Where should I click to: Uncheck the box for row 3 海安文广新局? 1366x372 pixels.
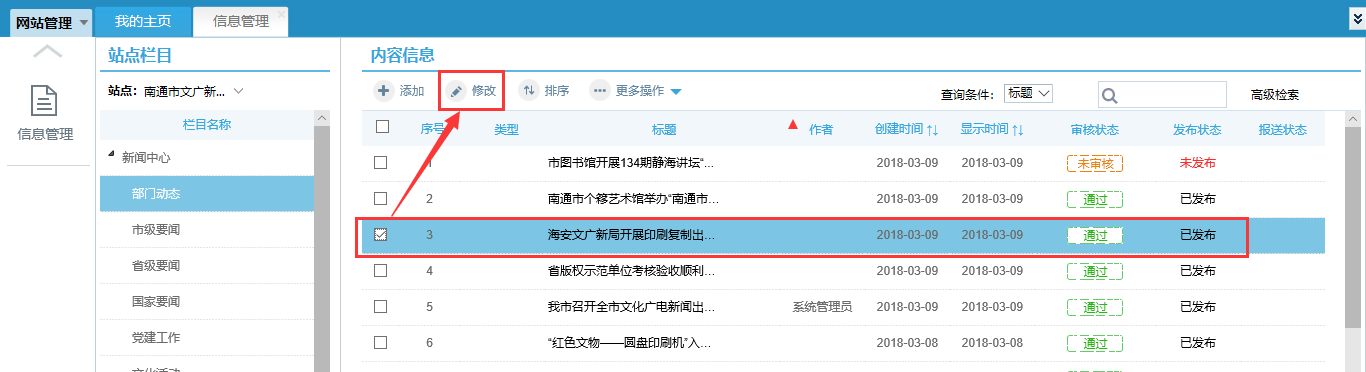click(x=380, y=235)
